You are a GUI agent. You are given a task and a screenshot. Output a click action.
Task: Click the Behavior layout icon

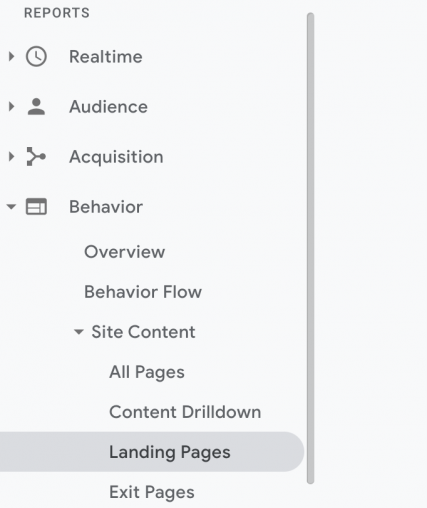[36, 207]
